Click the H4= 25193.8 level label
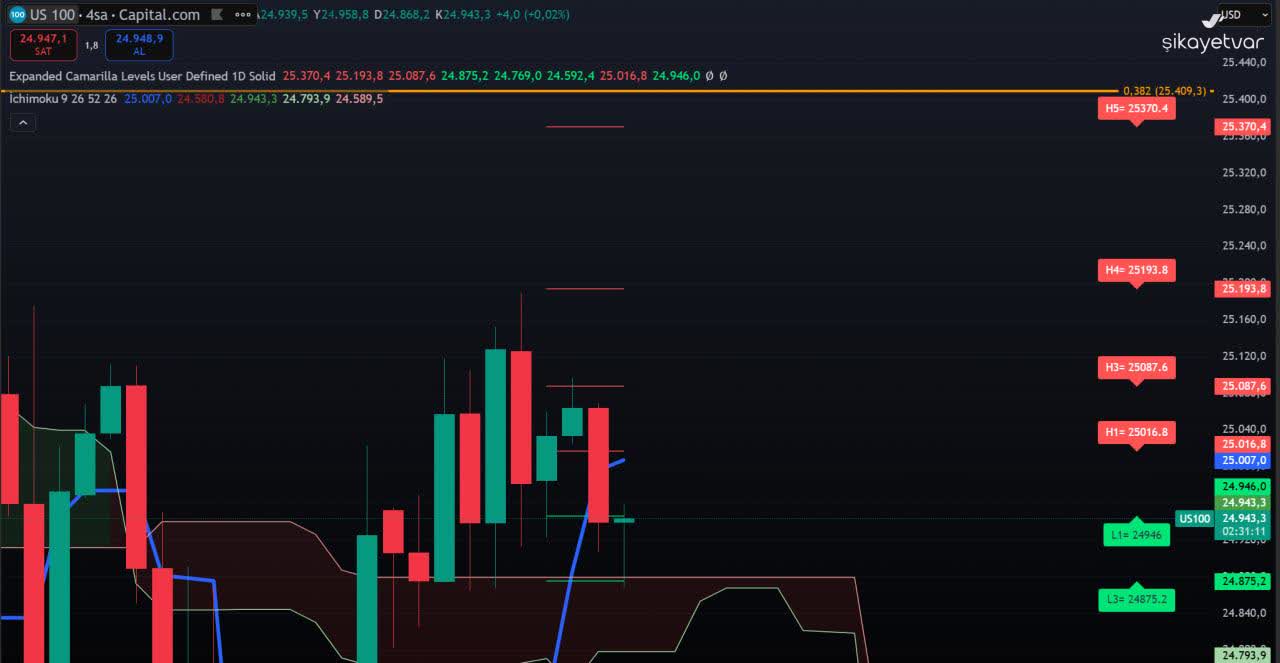 coord(1136,270)
